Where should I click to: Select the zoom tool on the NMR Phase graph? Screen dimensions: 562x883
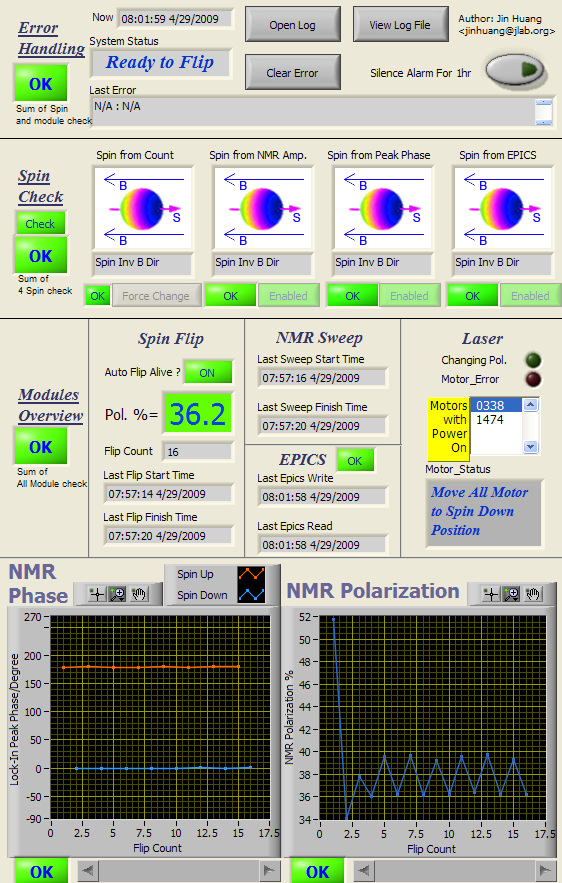117,594
